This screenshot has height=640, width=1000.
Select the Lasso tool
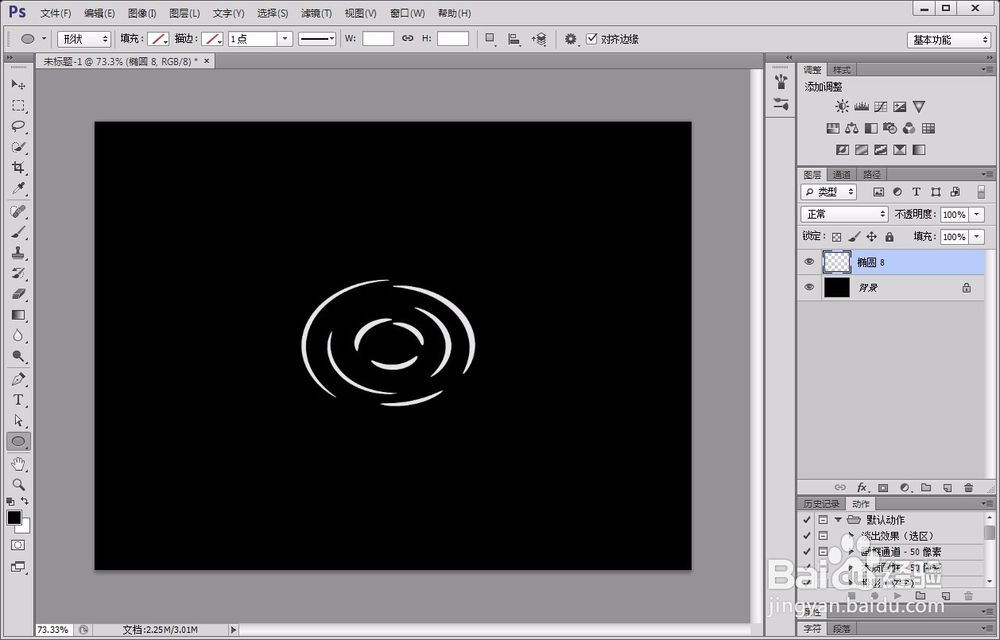click(x=18, y=126)
